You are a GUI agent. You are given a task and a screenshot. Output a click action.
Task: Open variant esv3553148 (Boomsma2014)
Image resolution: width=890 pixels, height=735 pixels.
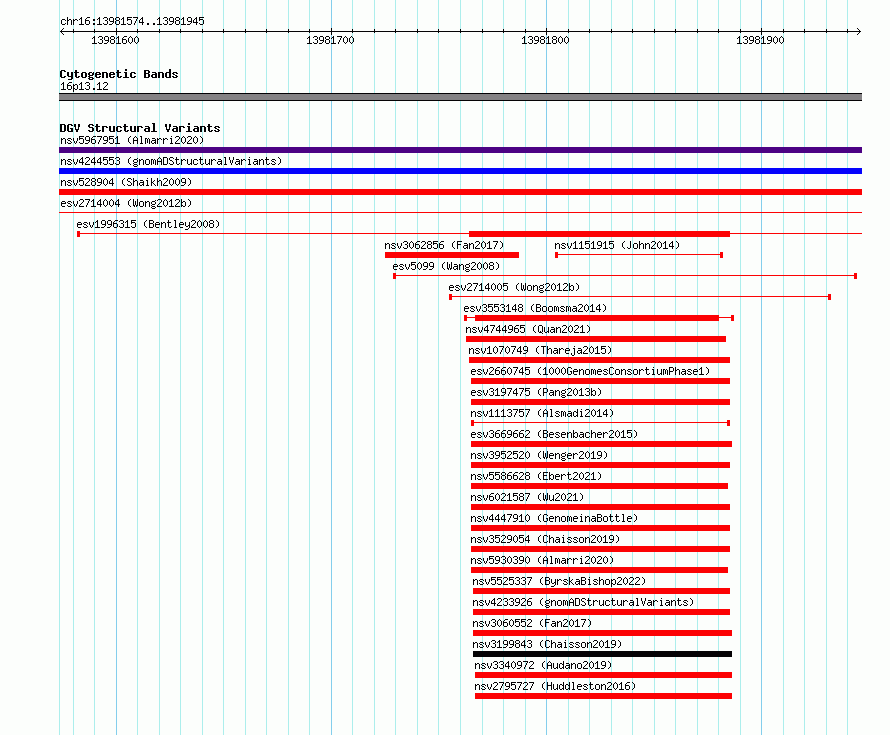point(535,308)
